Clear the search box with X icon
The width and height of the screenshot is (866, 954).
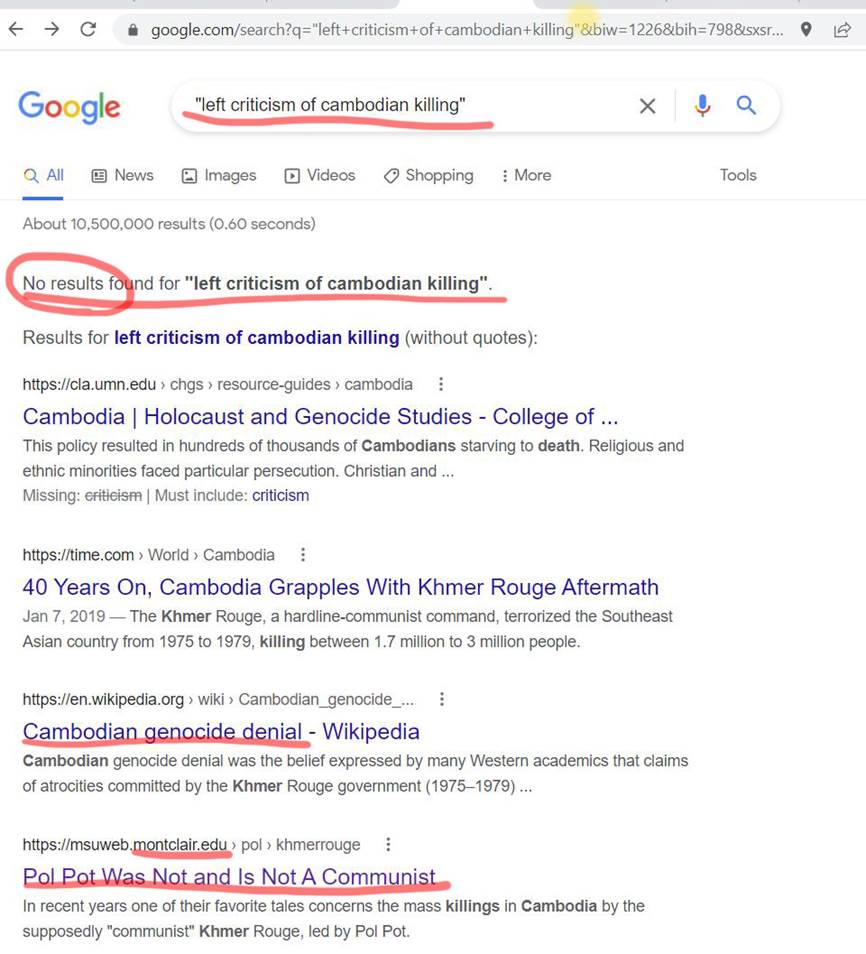point(647,106)
